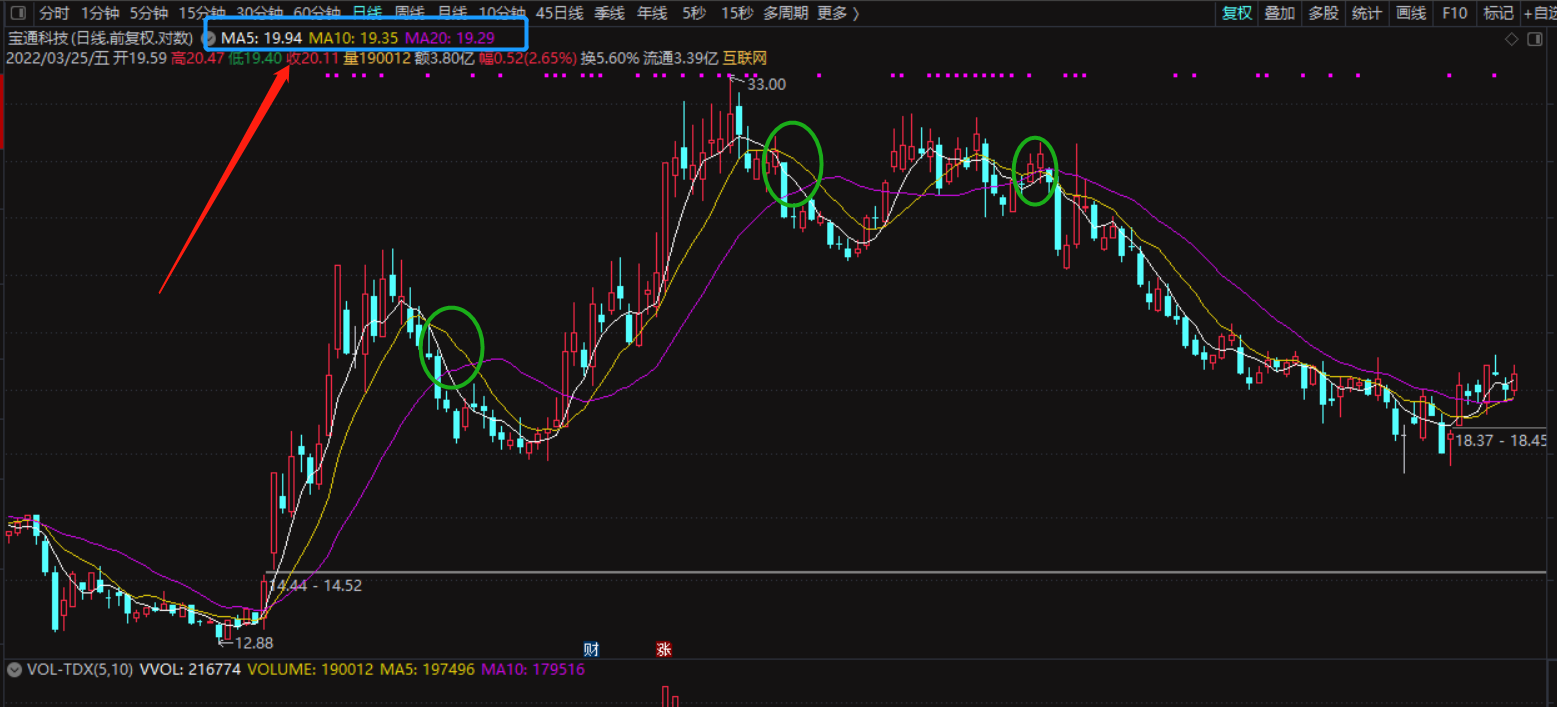Open the 标记 marking tool
This screenshot has width=1557, height=707.
(x=1498, y=13)
